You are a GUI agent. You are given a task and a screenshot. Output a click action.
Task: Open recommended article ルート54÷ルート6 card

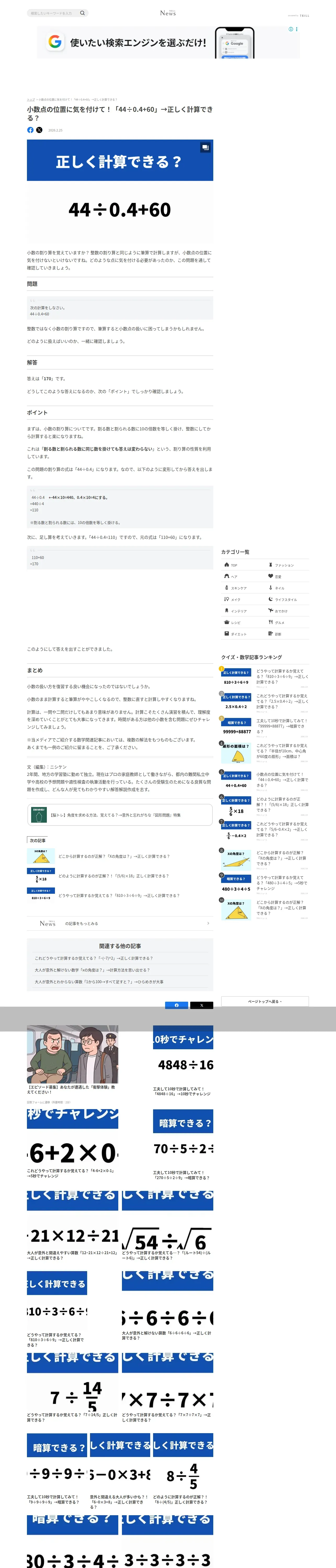coord(168,1225)
